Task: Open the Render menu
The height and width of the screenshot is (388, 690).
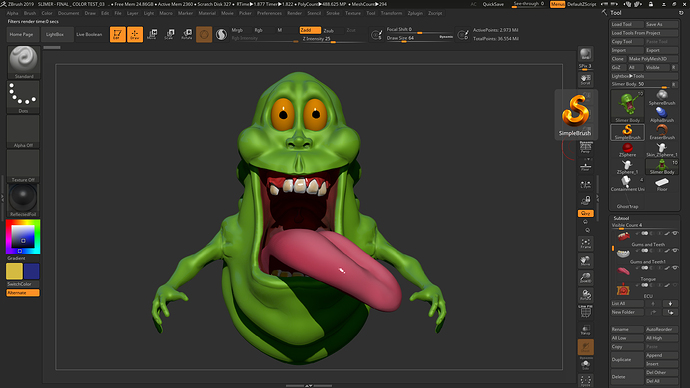Action: [294, 13]
